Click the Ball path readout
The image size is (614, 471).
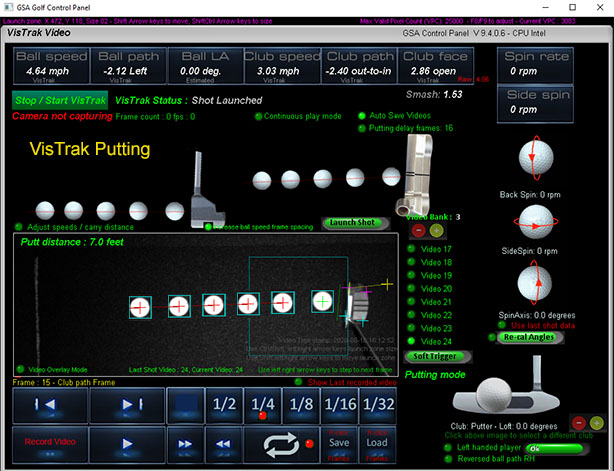(x=128, y=66)
